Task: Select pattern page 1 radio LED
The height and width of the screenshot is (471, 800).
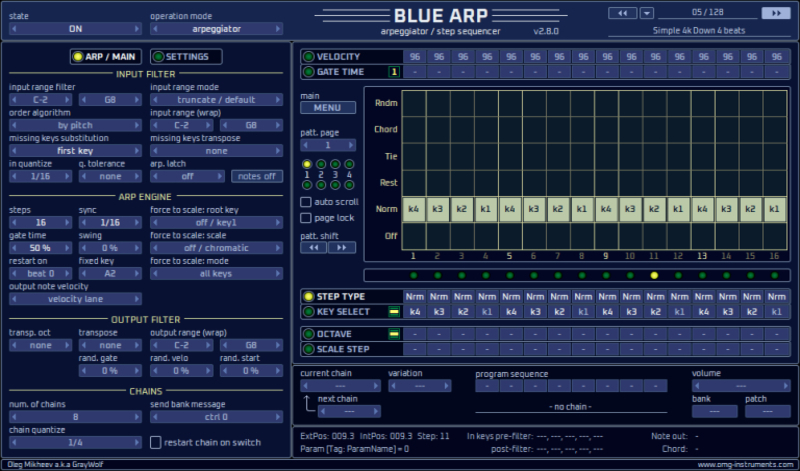Action: point(307,164)
